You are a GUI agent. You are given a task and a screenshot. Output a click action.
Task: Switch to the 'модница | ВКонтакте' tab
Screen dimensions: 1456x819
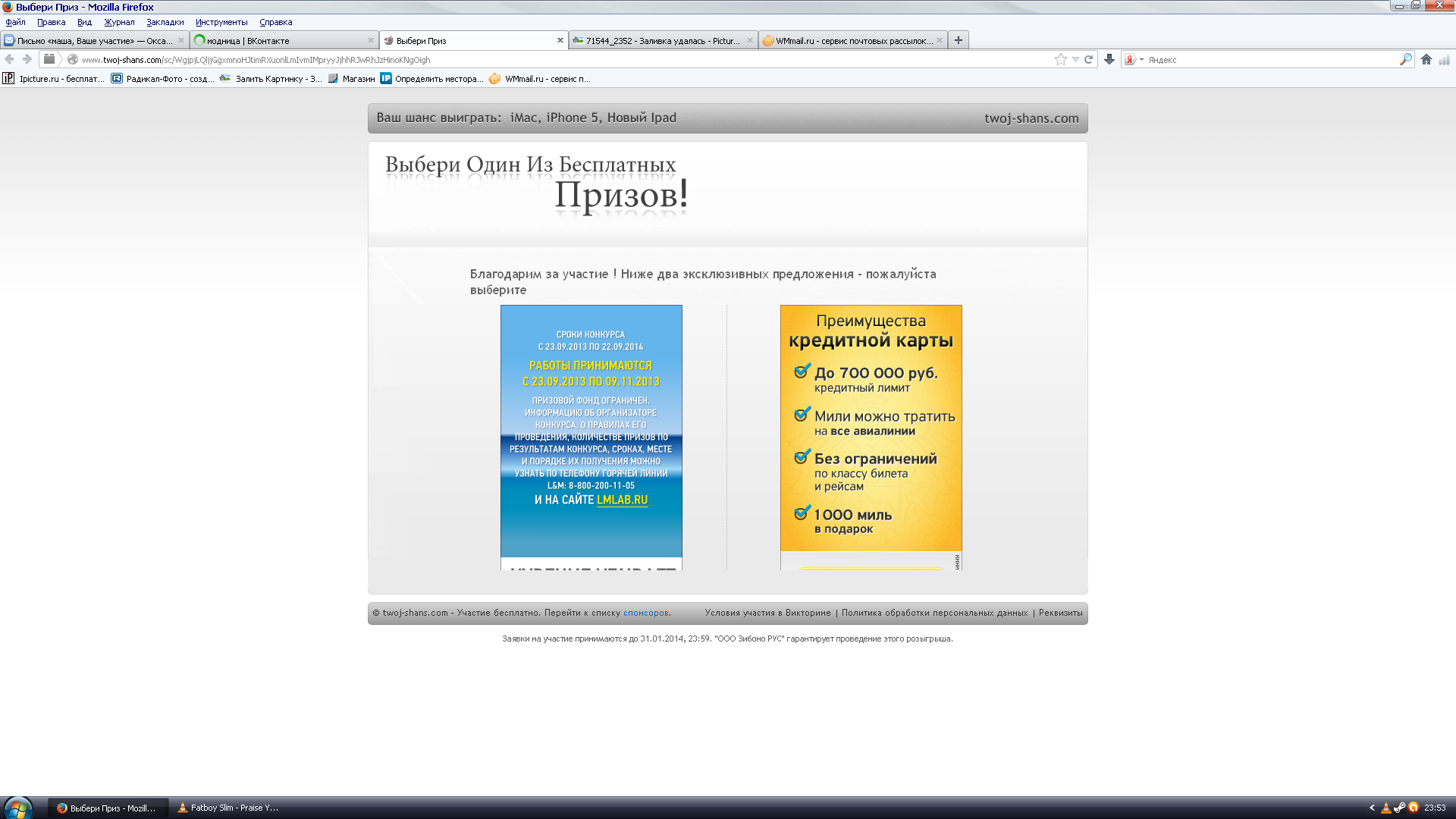coord(284,40)
